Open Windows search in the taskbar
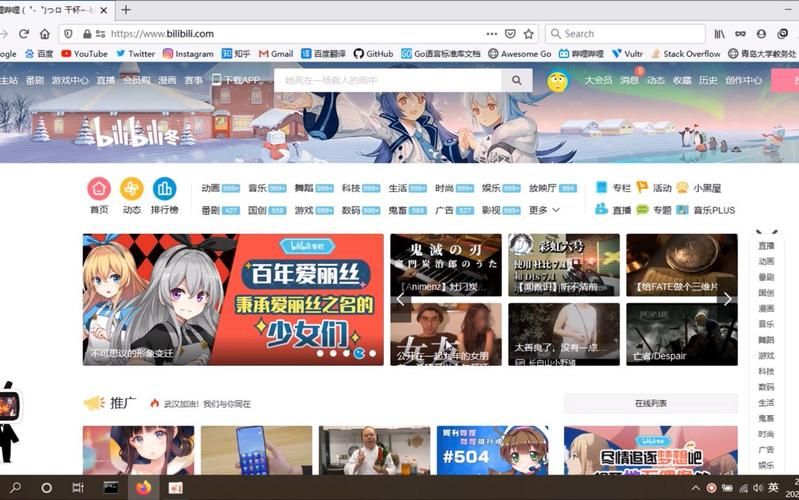 [x=15, y=488]
